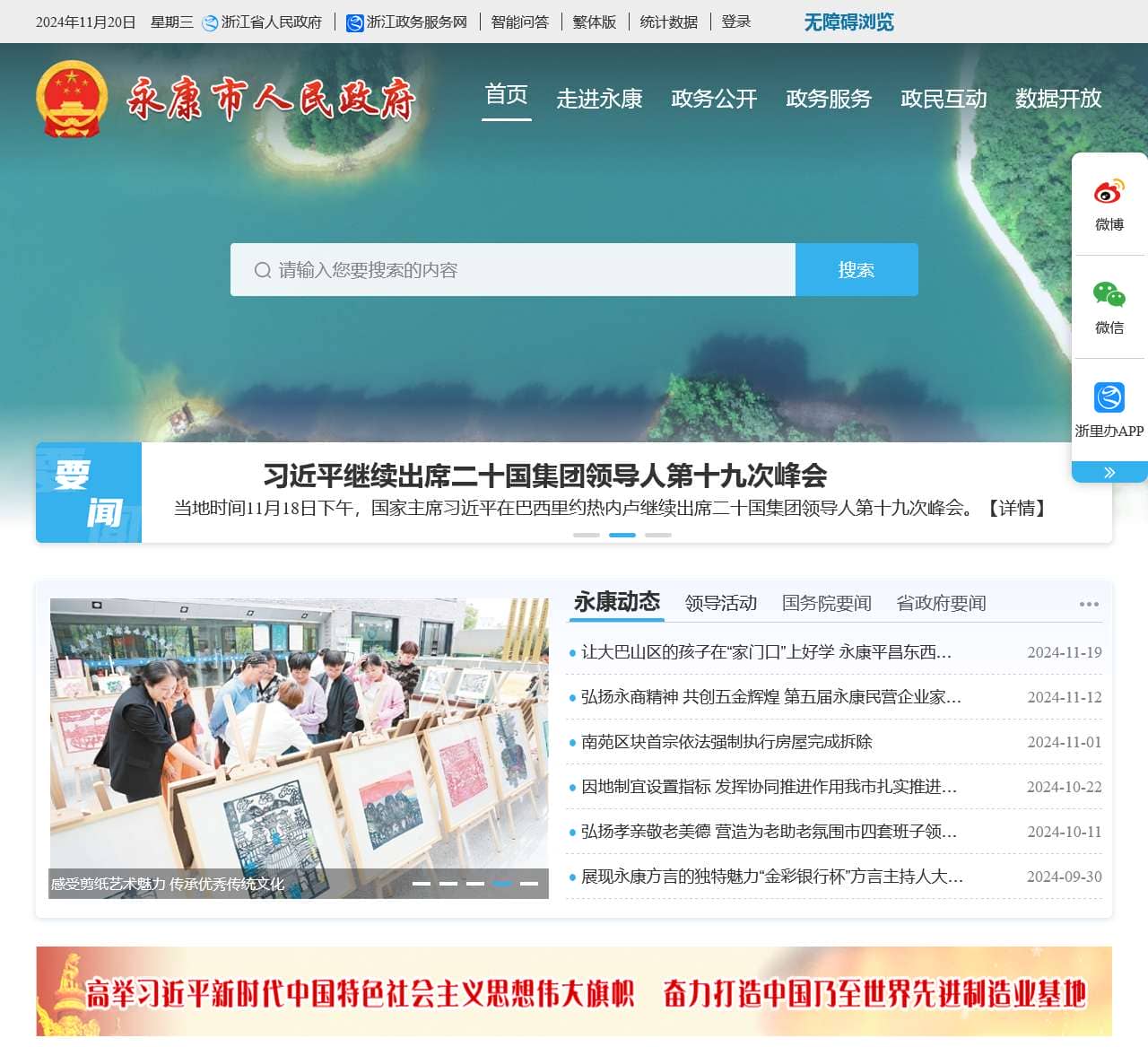Click the national emblem logo

tap(72, 99)
